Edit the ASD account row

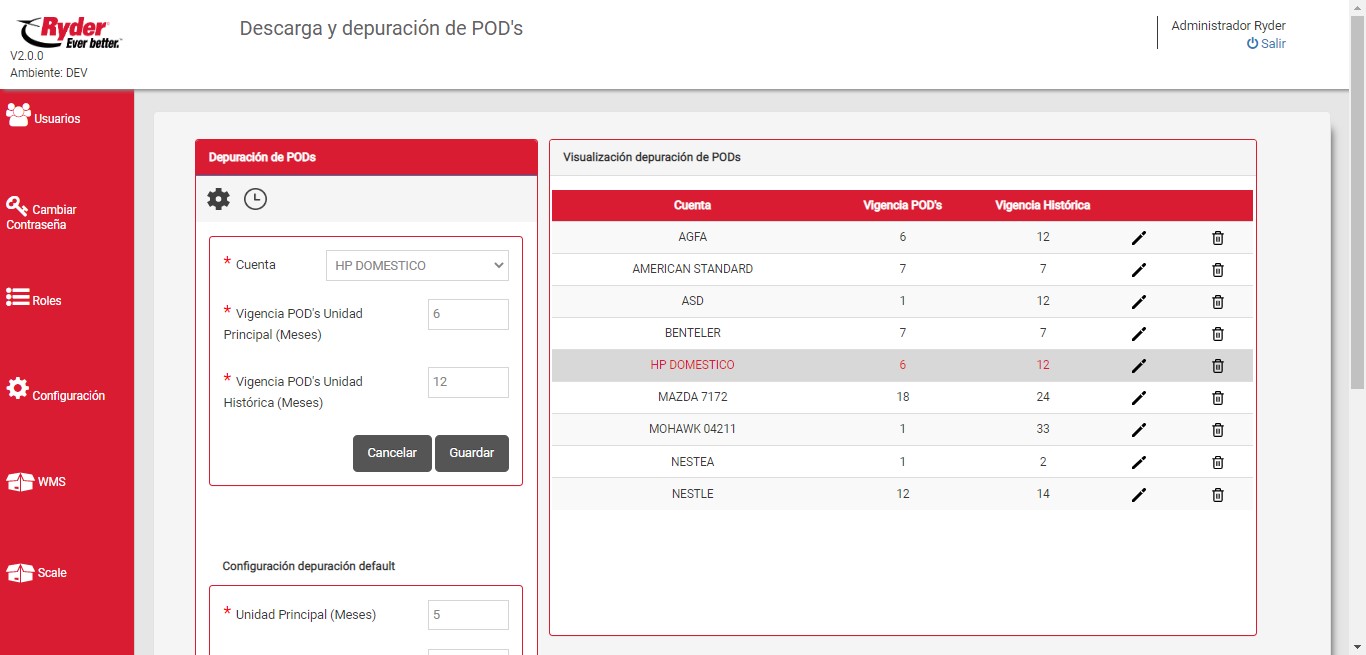pyautogui.click(x=1138, y=302)
